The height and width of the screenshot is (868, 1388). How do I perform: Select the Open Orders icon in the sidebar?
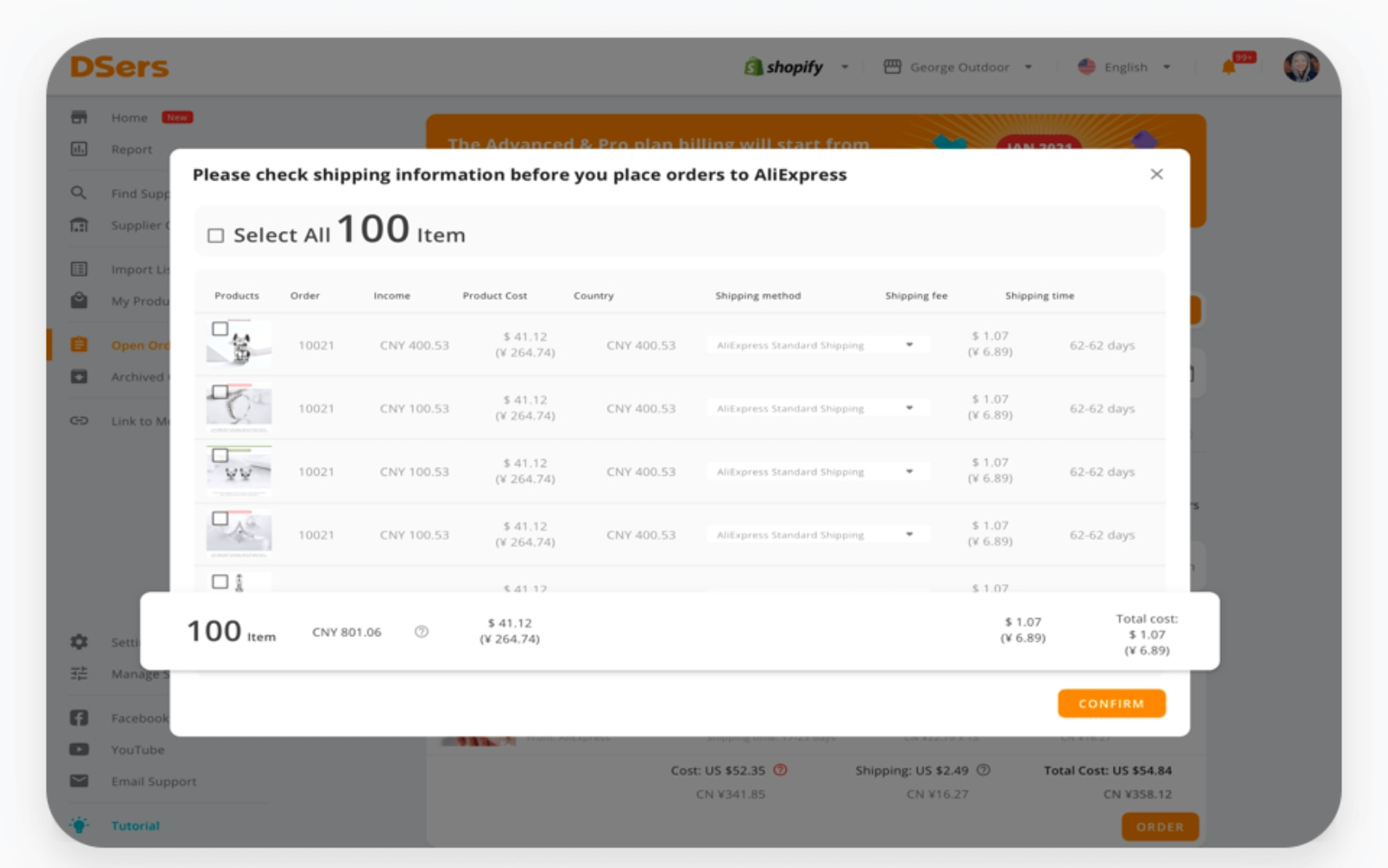79,345
